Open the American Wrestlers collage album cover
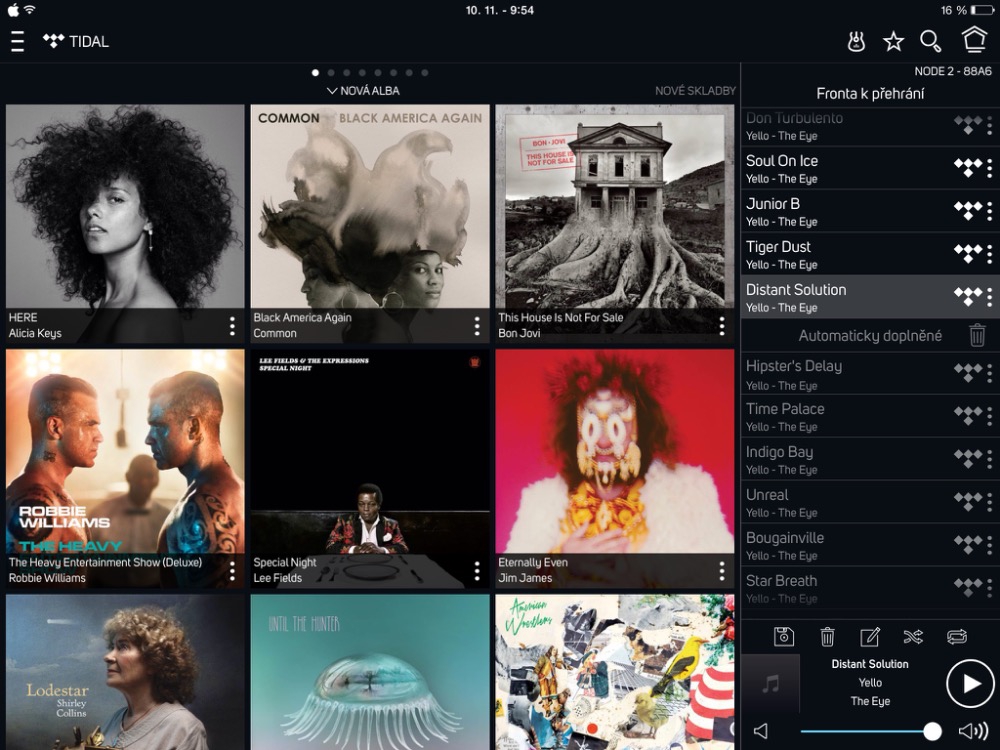Viewport: 1000px width, 750px height. 615,672
